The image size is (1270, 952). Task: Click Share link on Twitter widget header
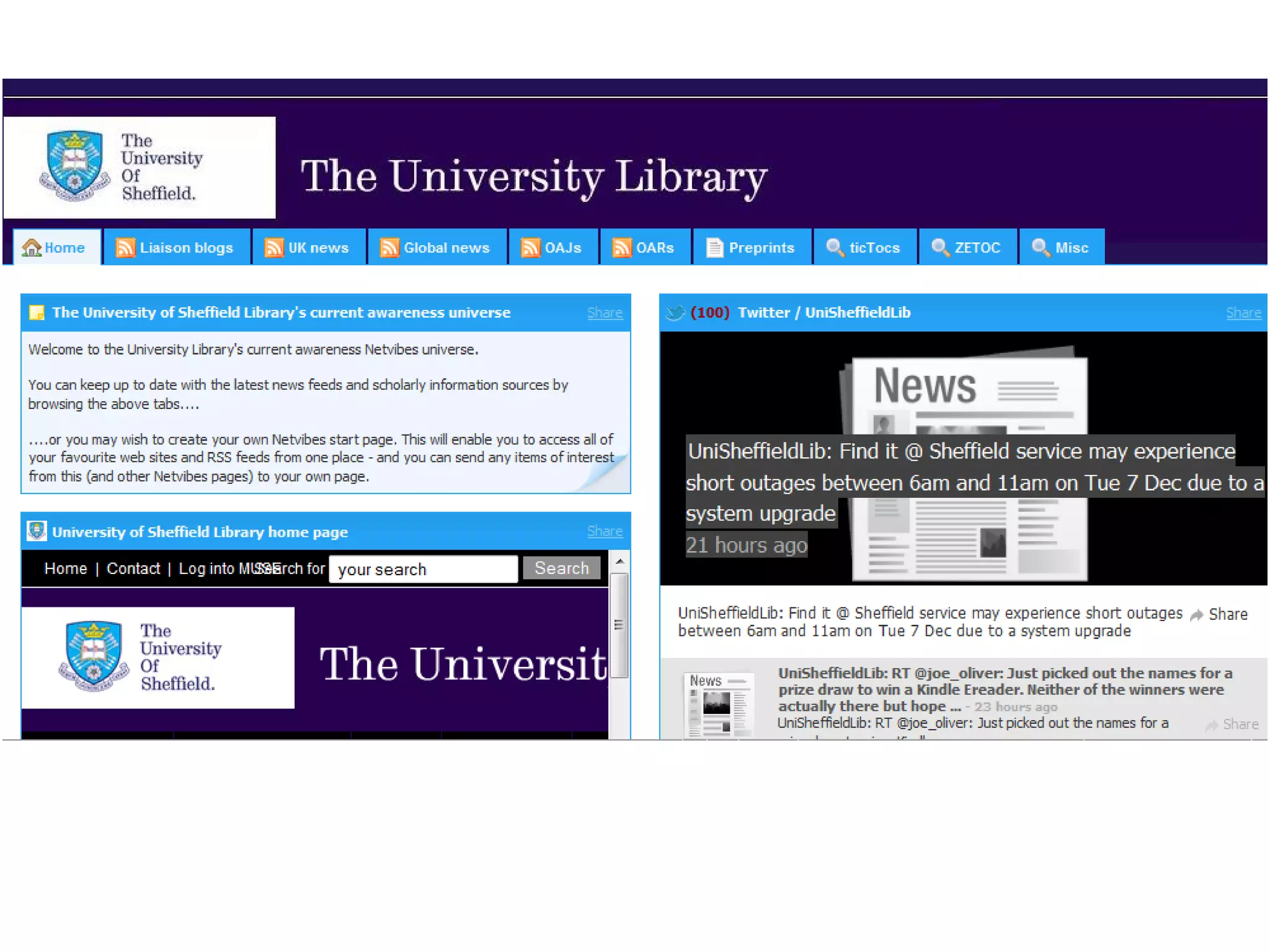[x=1243, y=313]
